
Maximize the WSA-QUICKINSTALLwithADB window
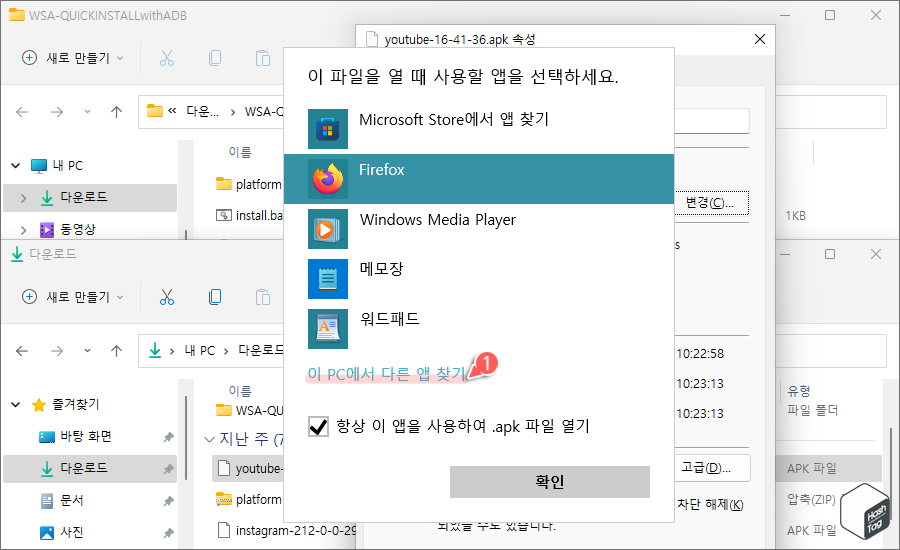coord(830,15)
